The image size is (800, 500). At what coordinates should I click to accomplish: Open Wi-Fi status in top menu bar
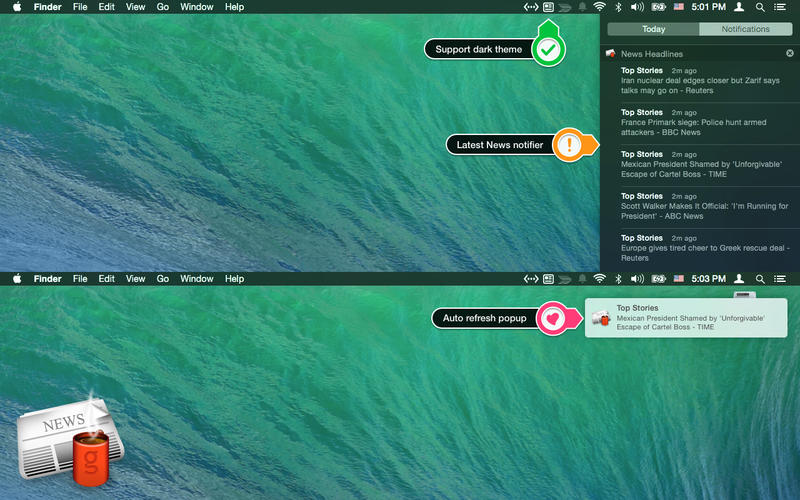[x=599, y=7]
